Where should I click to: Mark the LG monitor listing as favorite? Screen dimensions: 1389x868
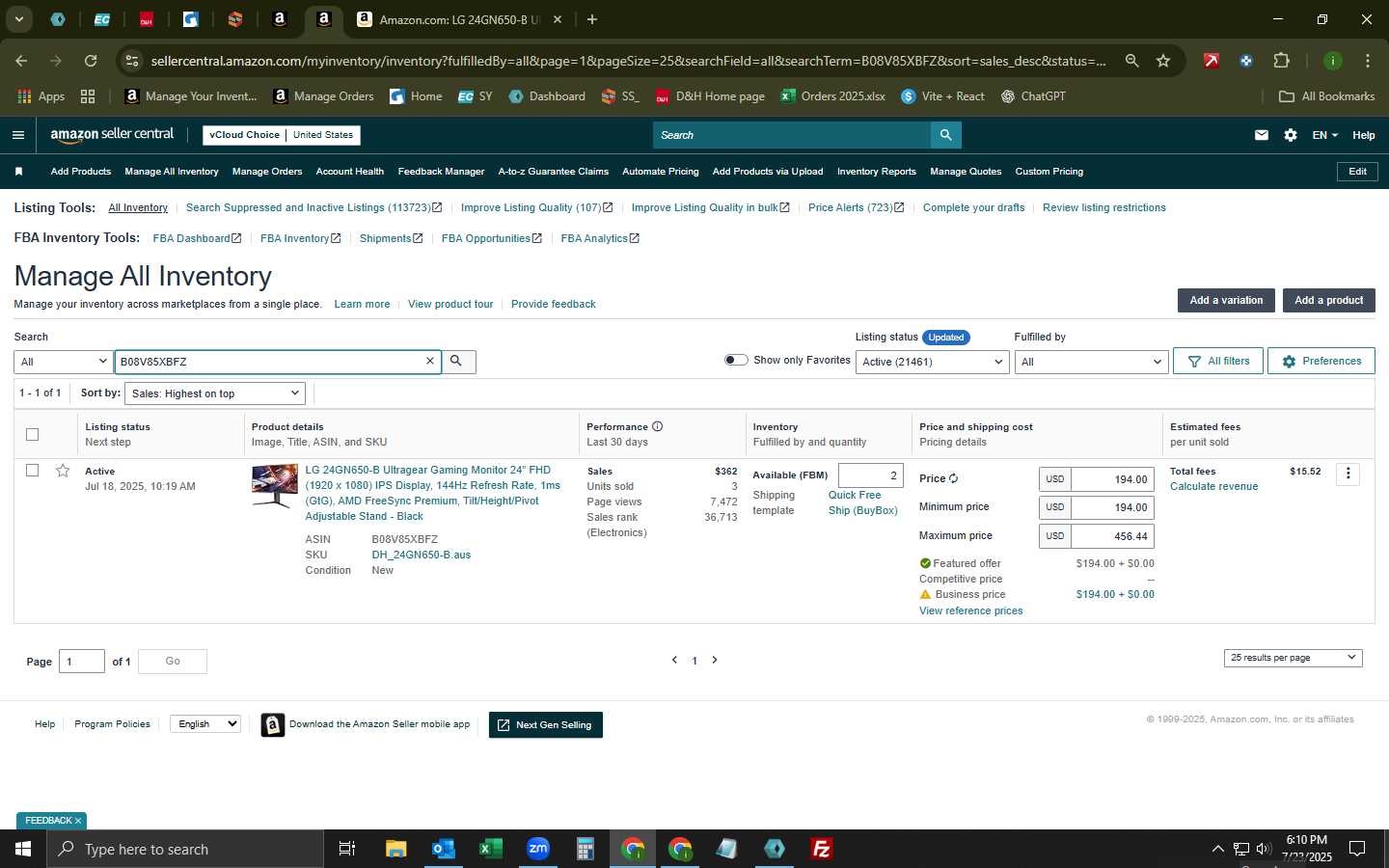[x=63, y=471]
